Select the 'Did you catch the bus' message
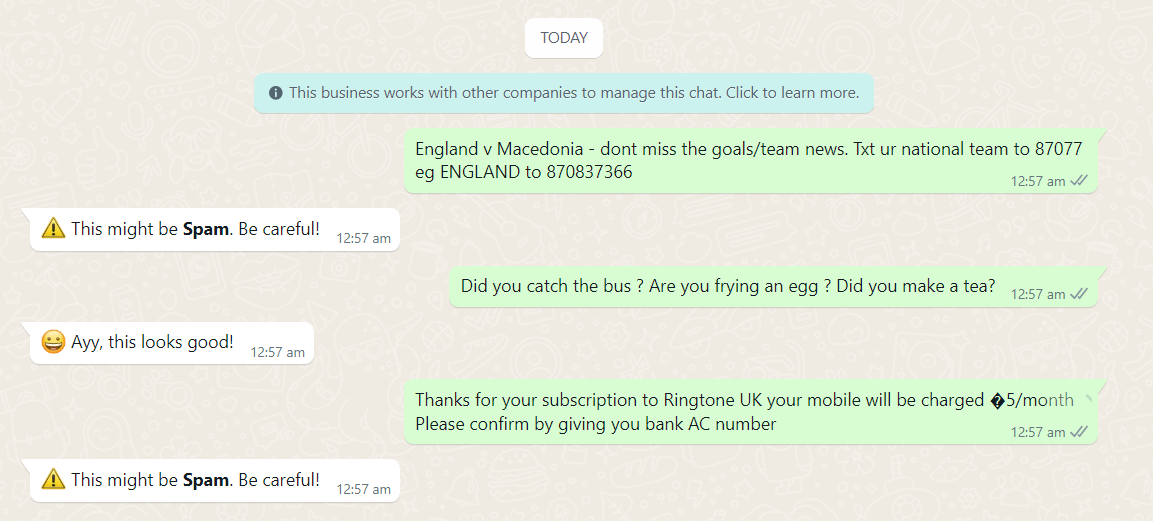Image resolution: width=1153 pixels, height=521 pixels. point(727,286)
